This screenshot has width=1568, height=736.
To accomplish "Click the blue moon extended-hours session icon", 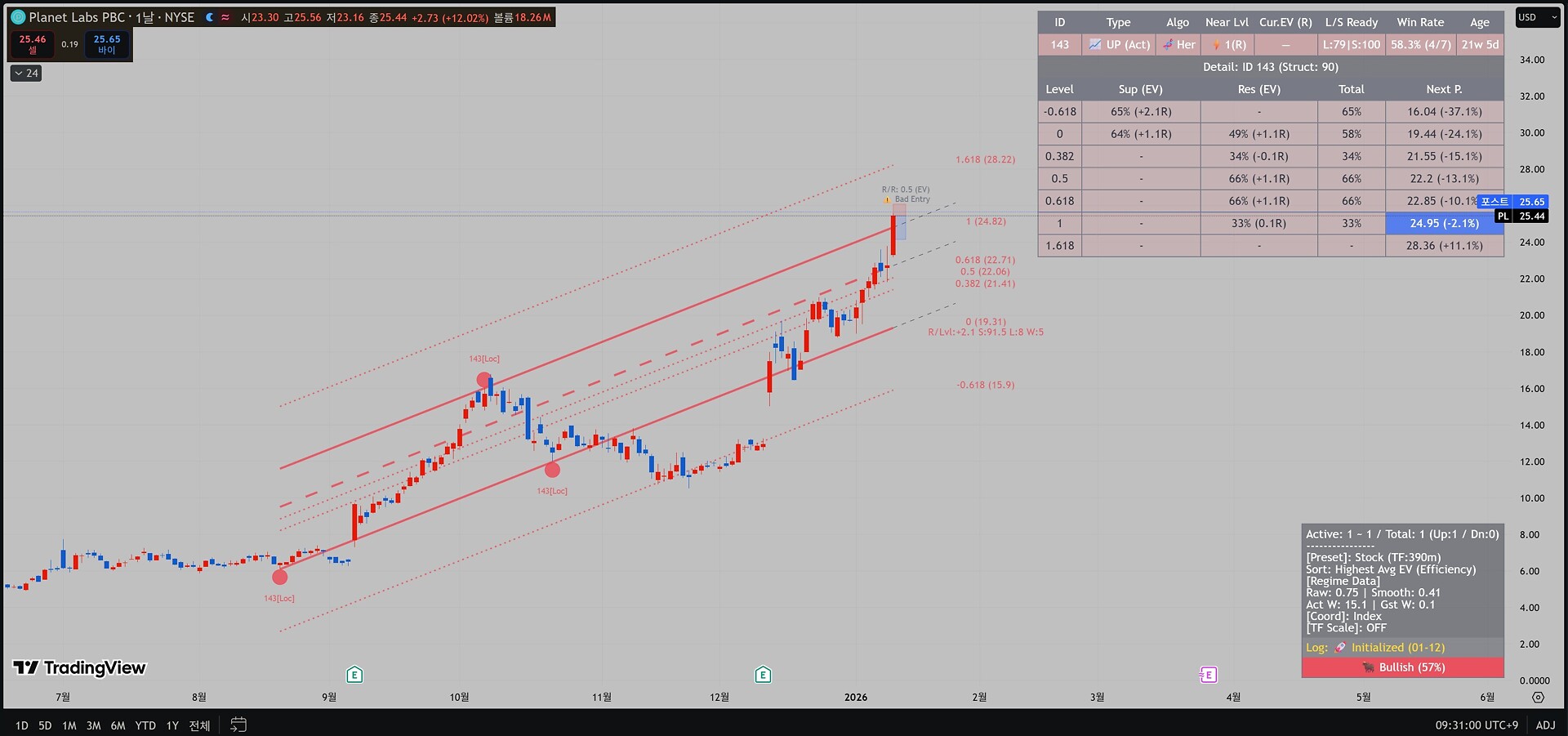I will pyautogui.click(x=210, y=17).
